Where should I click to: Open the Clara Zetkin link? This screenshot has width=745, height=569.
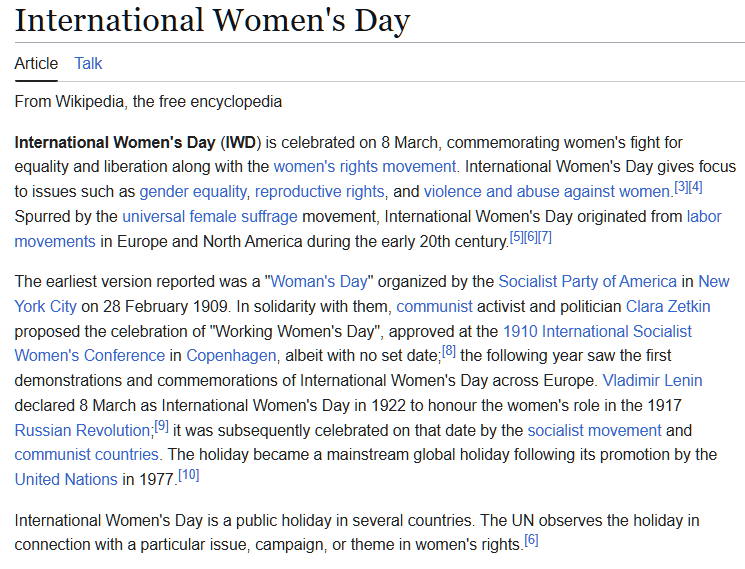[x=668, y=306]
